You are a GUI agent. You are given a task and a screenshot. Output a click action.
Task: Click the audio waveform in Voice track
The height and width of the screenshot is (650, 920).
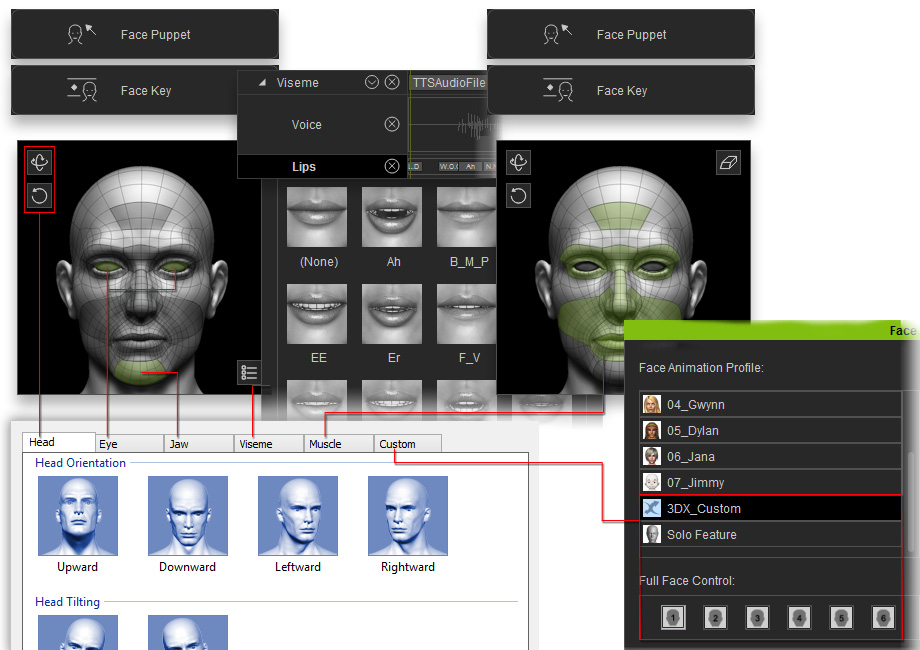(x=474, y=126)
